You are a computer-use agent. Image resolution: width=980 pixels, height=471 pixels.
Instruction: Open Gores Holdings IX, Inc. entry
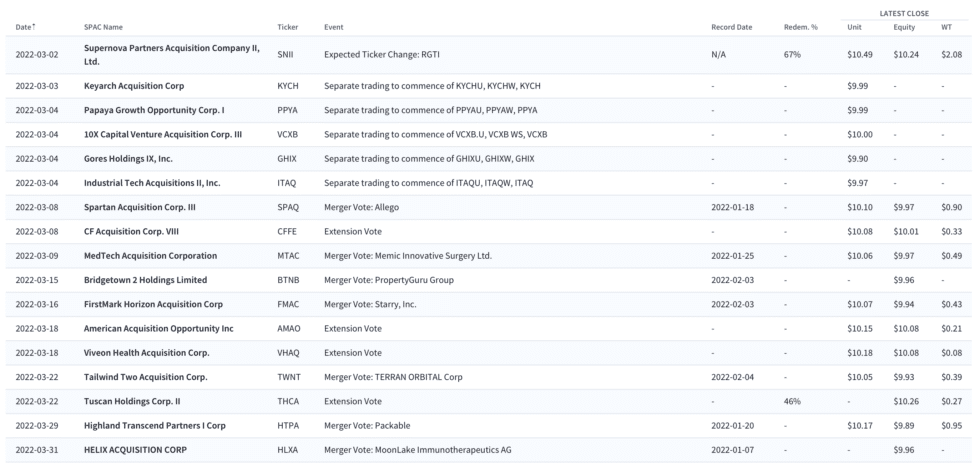coord(128,159)
